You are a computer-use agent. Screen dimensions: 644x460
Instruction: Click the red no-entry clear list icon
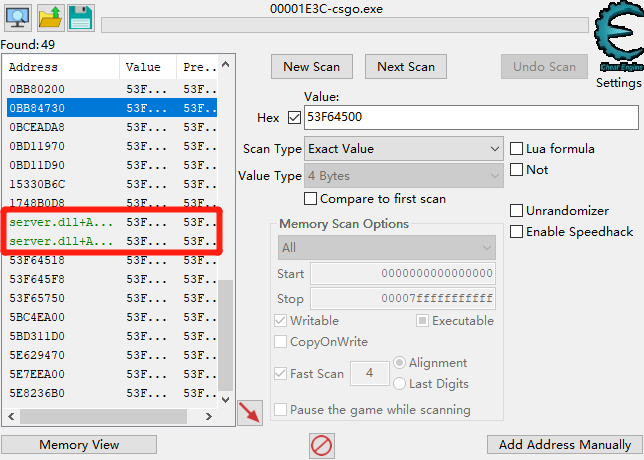(321, 444)
